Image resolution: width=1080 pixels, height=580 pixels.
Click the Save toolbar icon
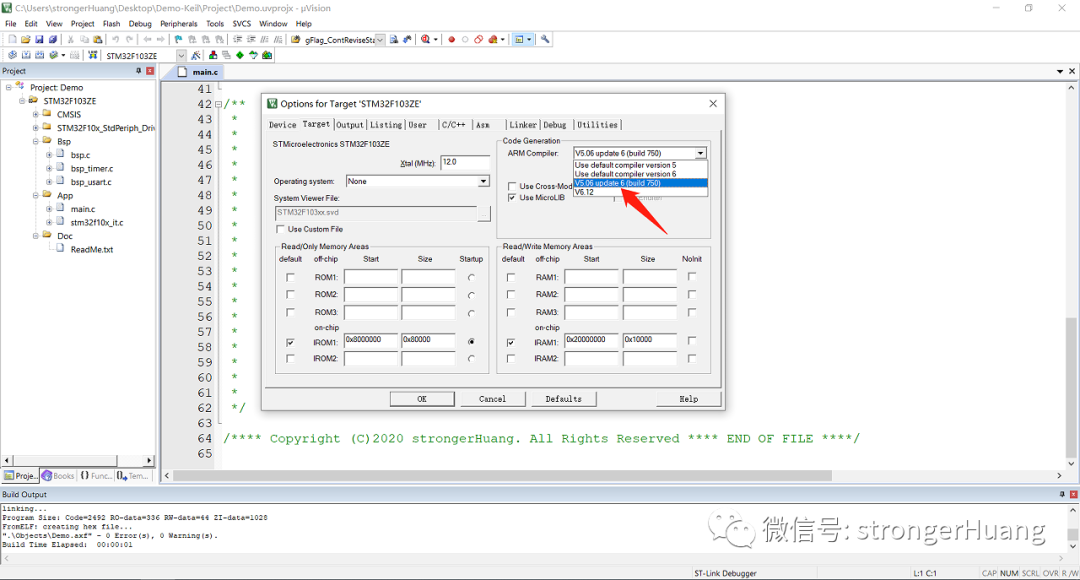tap(39, 39)
